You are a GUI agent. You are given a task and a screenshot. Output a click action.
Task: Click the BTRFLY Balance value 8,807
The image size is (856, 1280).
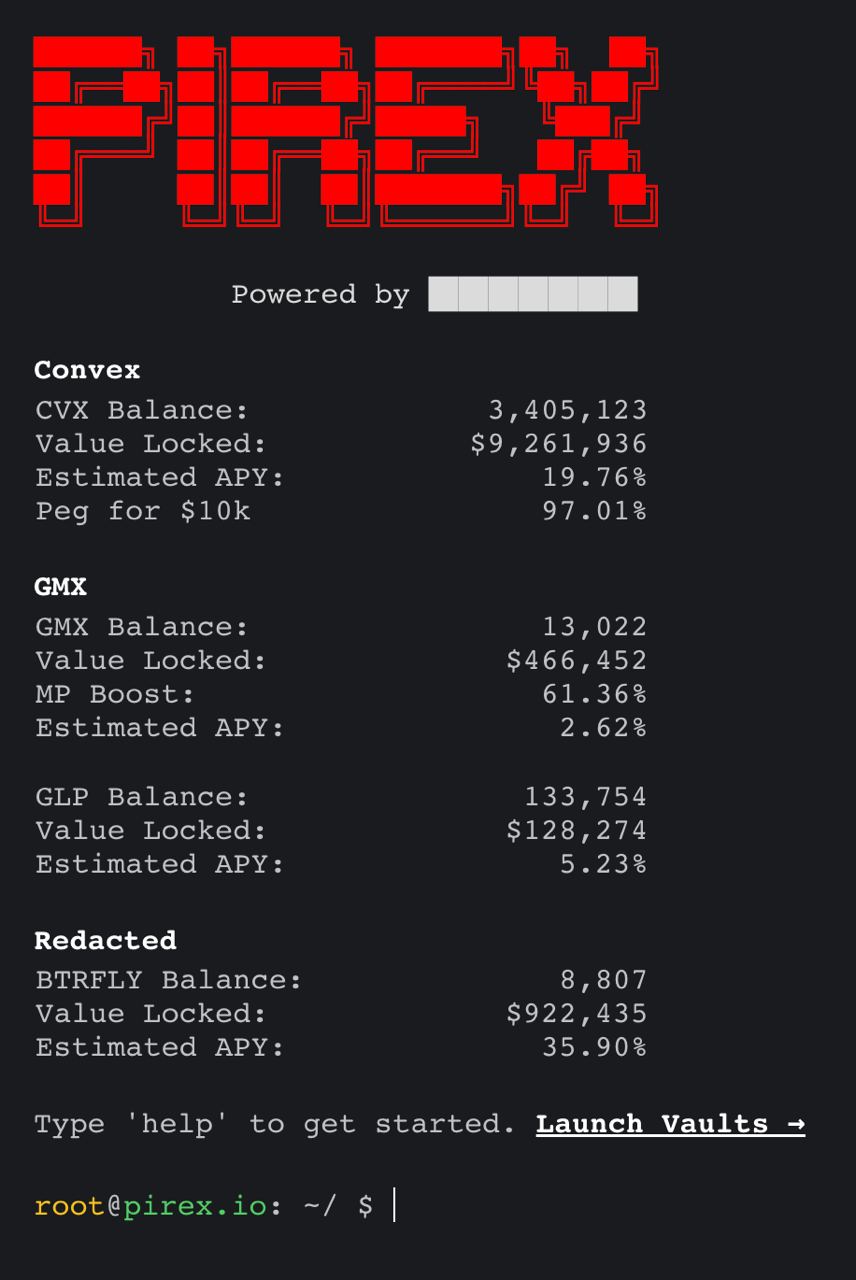(x=603, y=980)
